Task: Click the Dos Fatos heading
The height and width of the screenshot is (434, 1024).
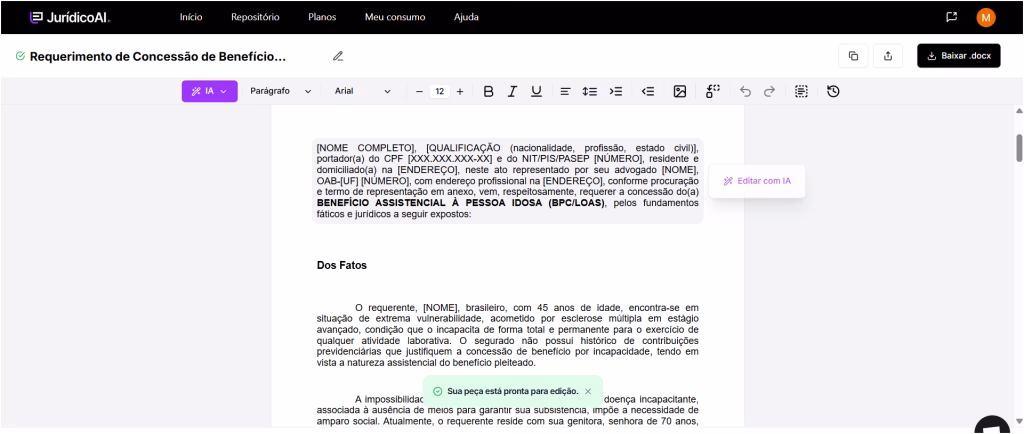Action: click(x=342, y=266)
